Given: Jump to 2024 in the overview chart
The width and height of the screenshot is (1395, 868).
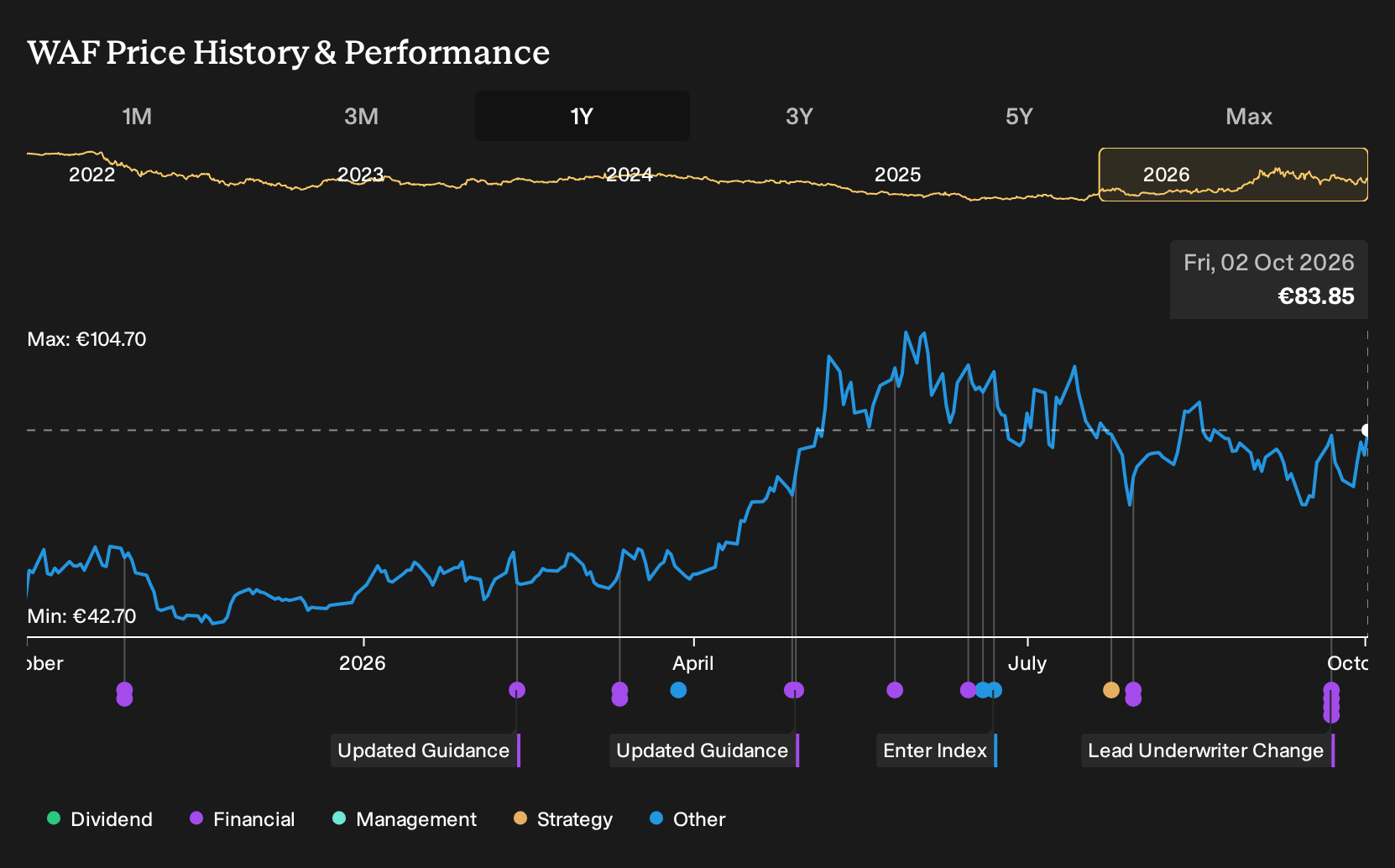Looking at the screenshot, I should 630,175.
